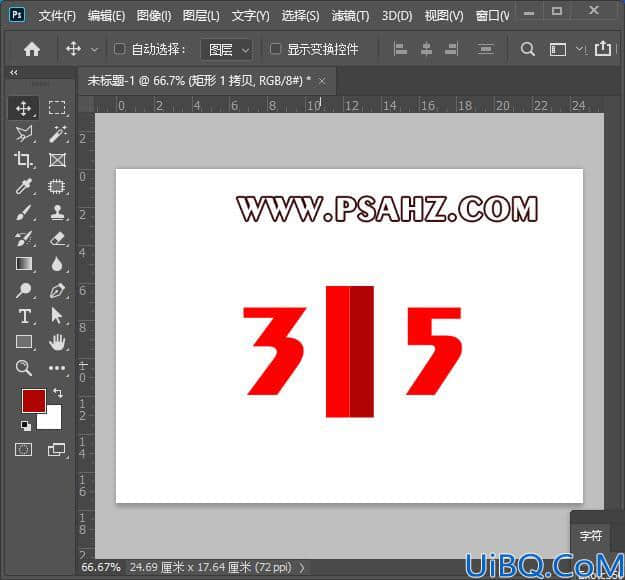Select the Patch healing tool
This screenshot has height=580, width=625.
57,186
